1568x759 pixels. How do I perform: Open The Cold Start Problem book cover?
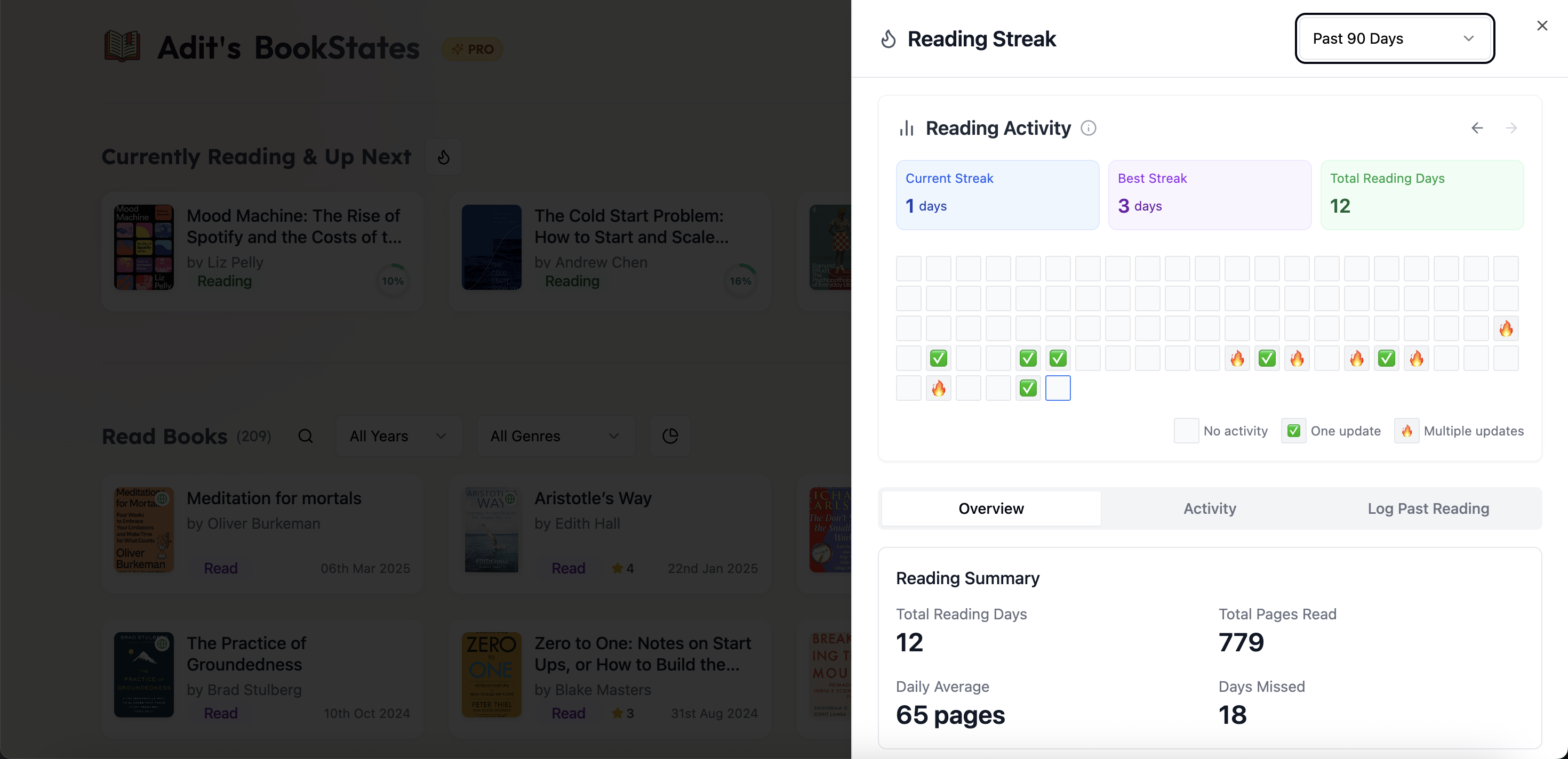(x=492, y=247)
